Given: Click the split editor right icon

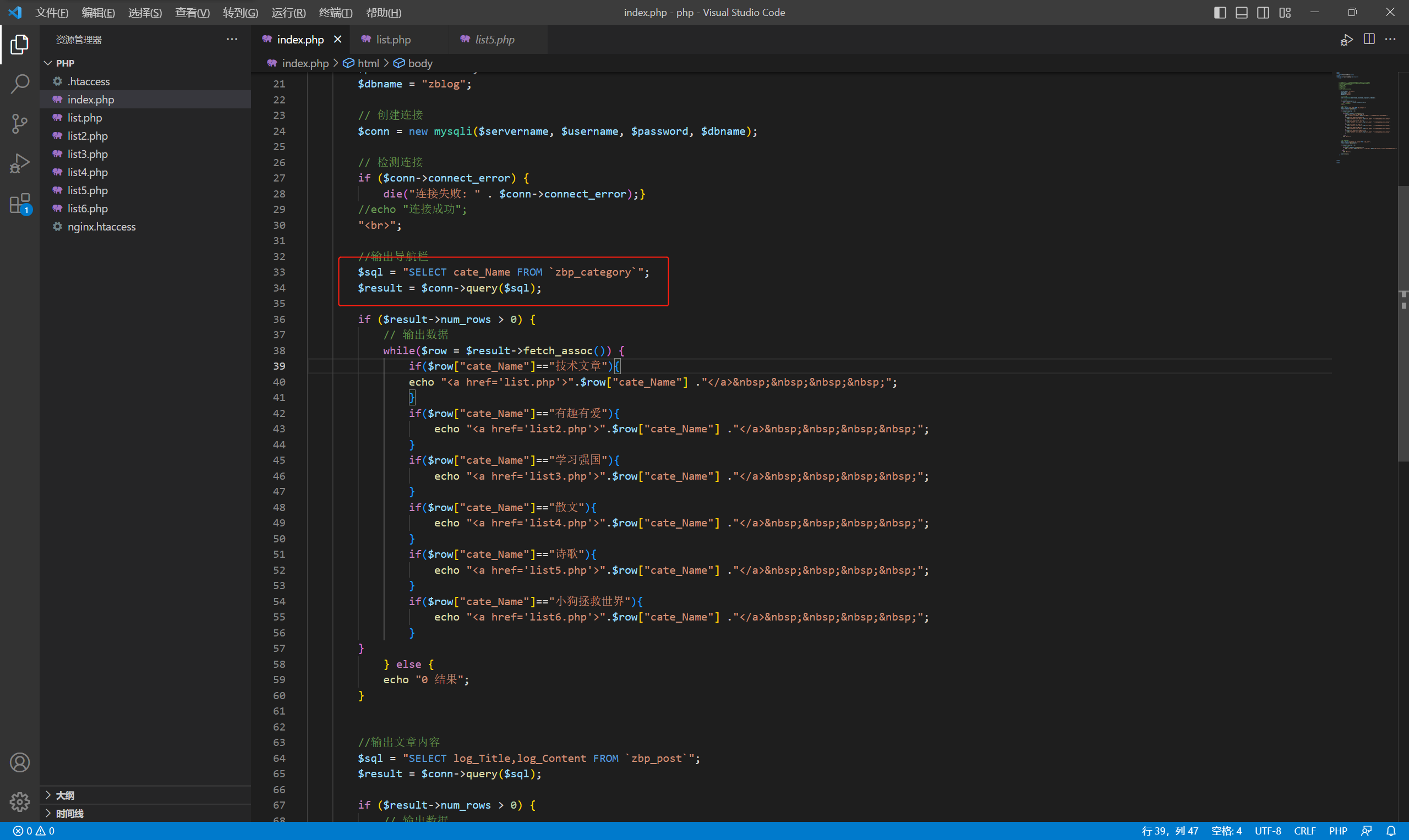Looking at the screenshot, I should (x=1369, y=39).
